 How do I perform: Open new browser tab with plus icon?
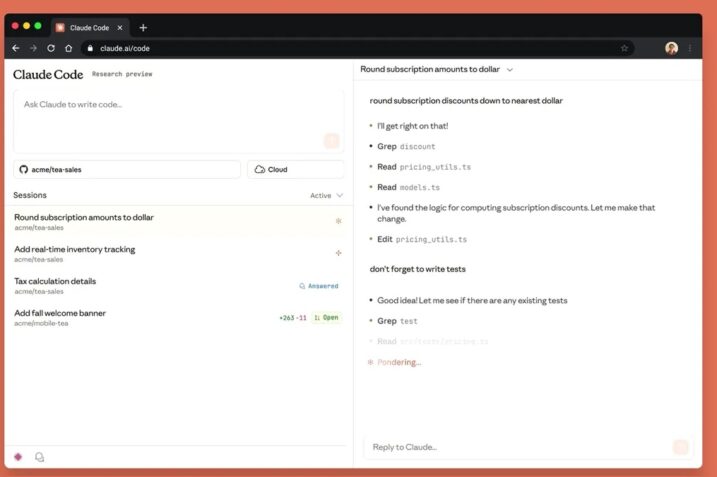143,27
